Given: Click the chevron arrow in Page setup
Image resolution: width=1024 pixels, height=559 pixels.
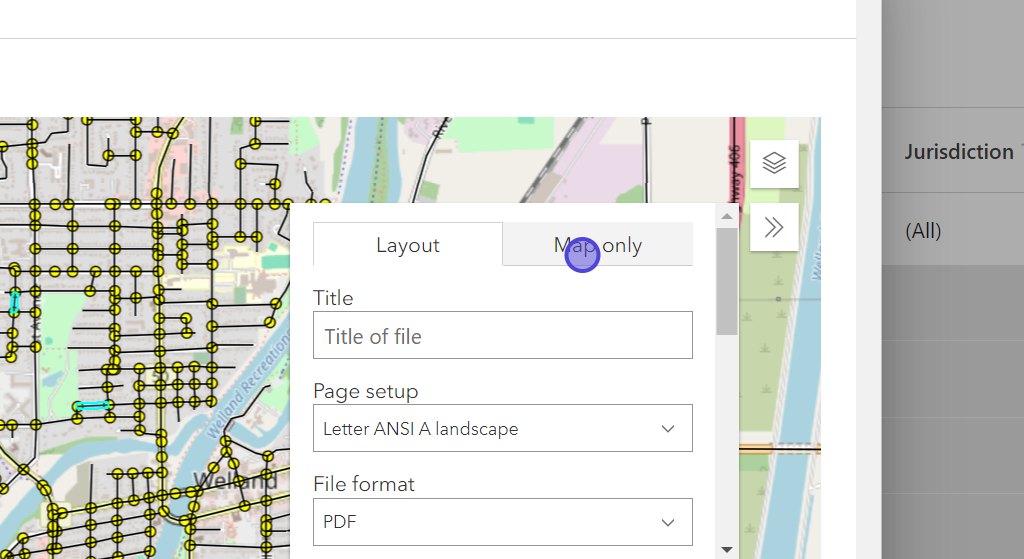Looking at the screenshot, I should click(x=668, y=429).
